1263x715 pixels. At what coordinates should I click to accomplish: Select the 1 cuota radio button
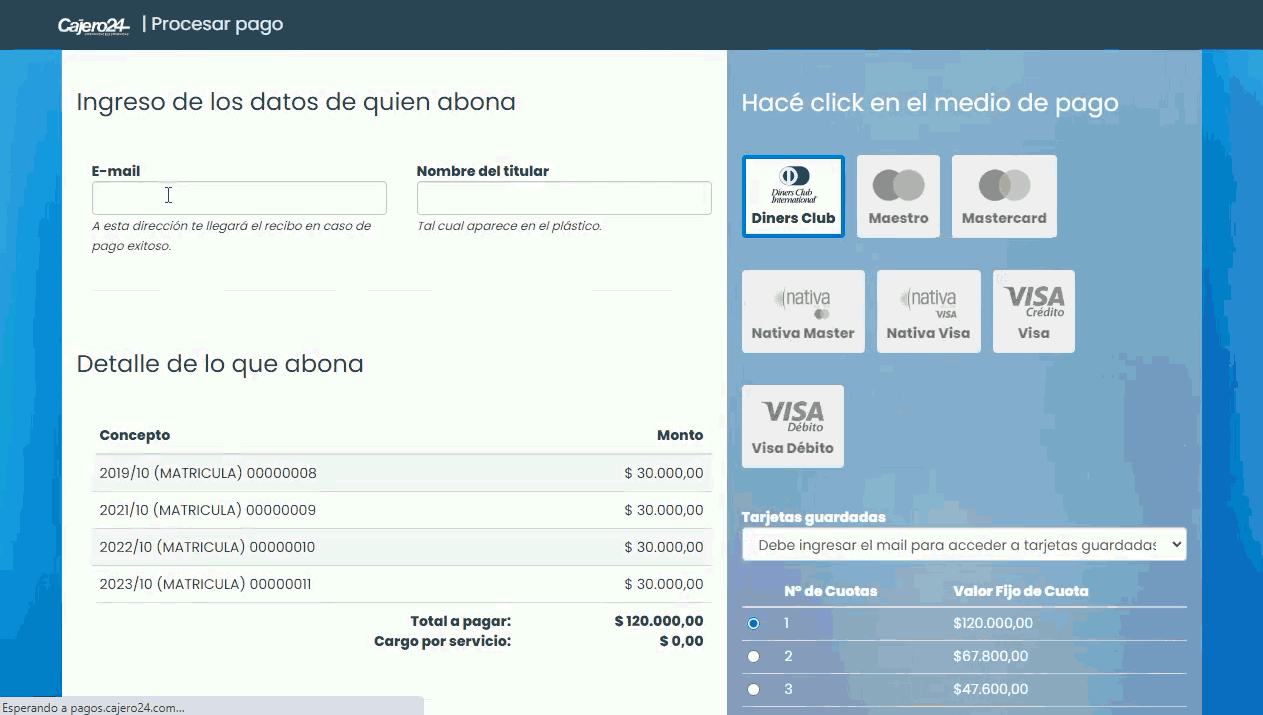754,623
